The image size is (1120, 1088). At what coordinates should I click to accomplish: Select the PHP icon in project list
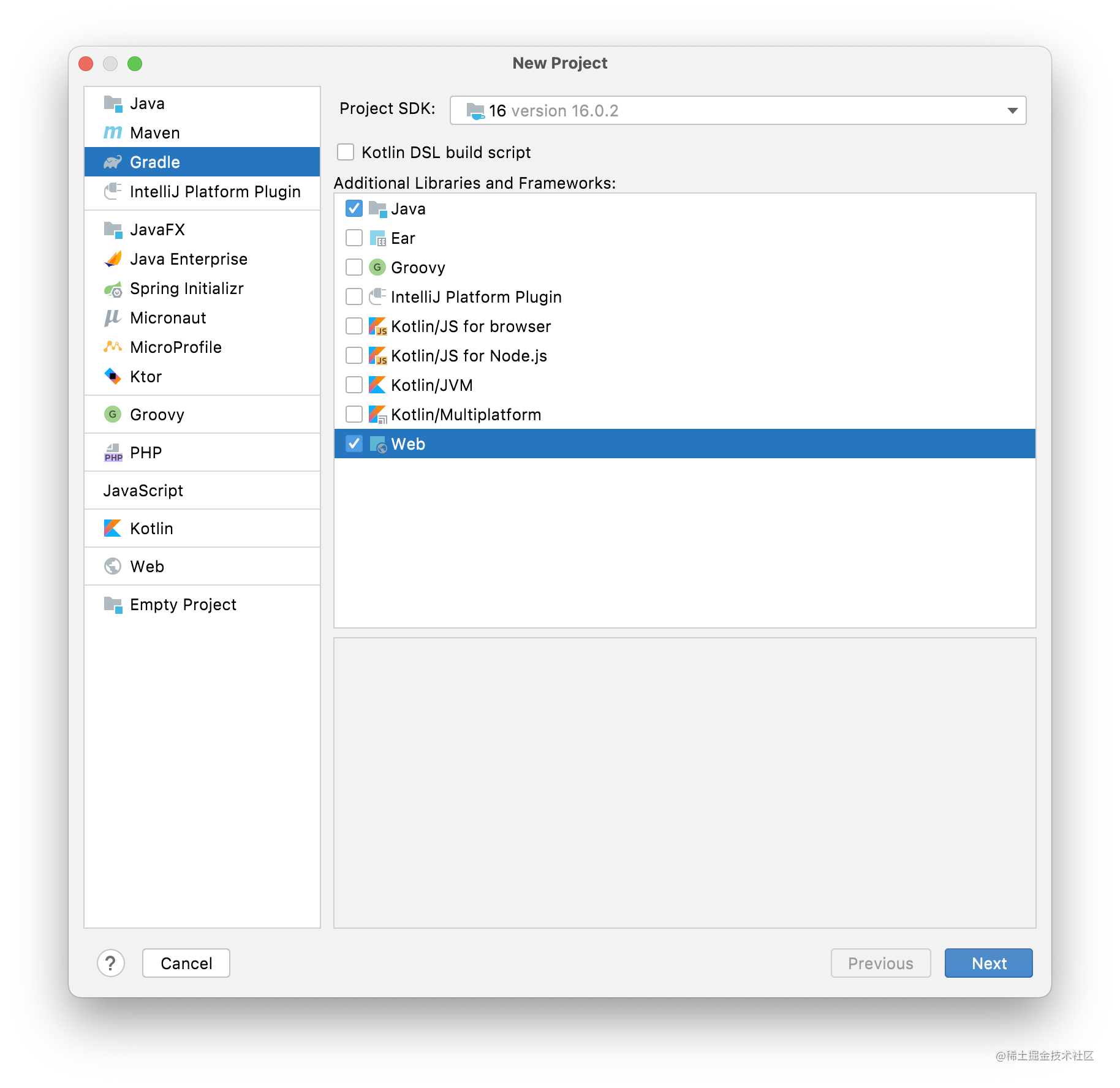[113, 452]
